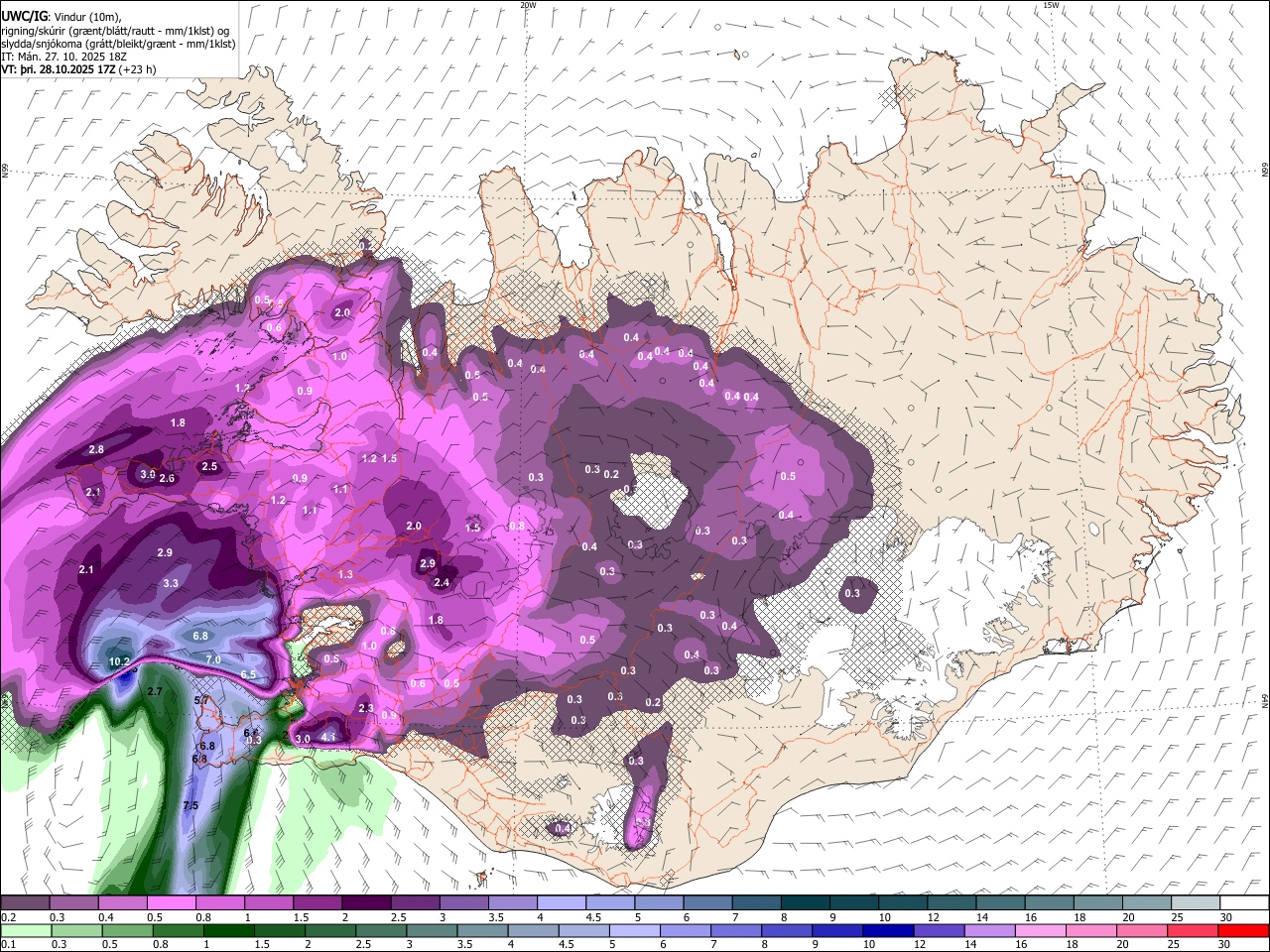Viewport: 1270px width, 952px height.
Task: Select the 2.8 value on the map
Action: (x=96, y=449)
